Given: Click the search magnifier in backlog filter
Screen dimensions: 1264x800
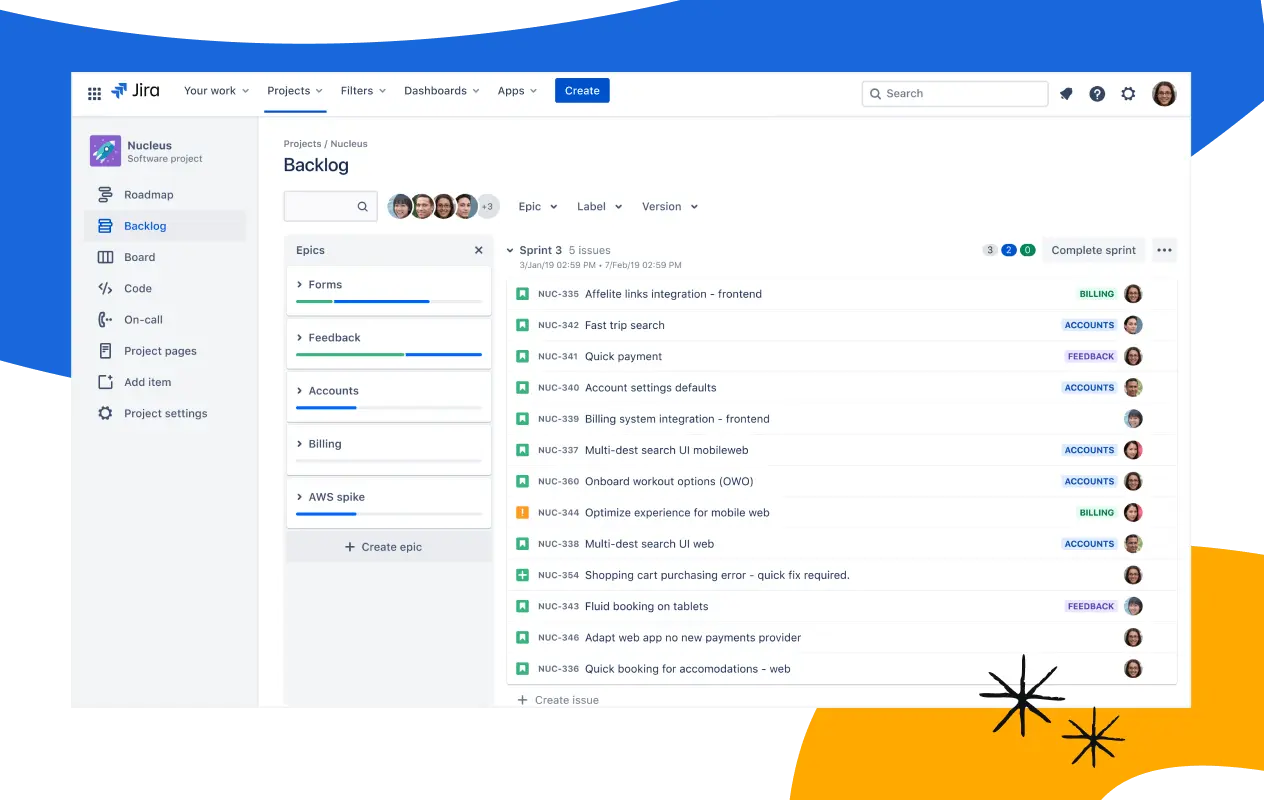Looking at the screenshot, I should click(363, 207).
